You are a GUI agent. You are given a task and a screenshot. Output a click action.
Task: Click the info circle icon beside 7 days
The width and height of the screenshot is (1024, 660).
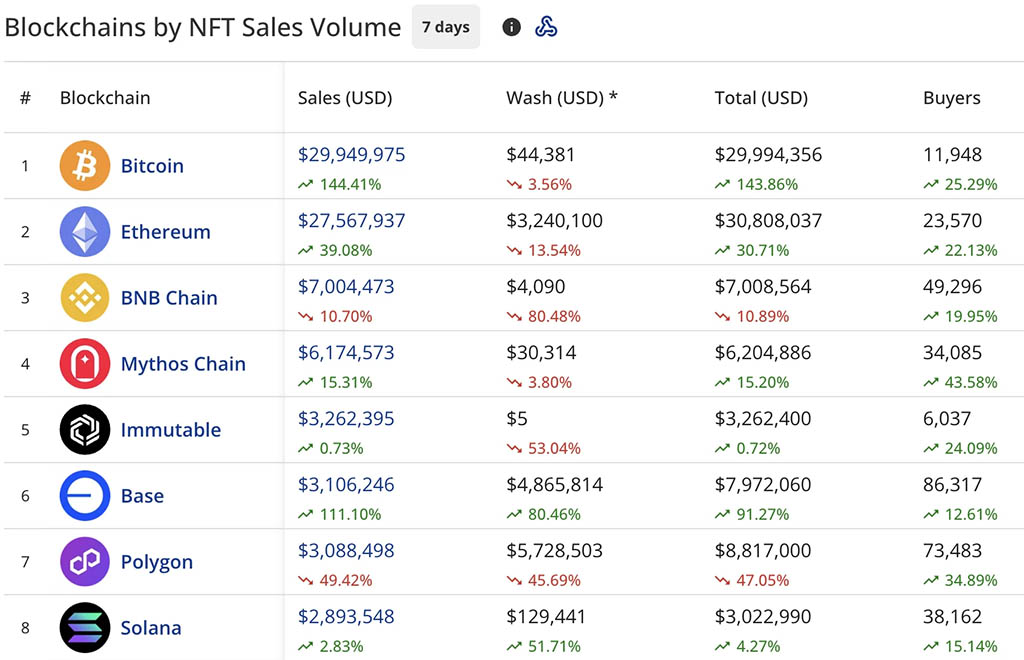pos(511,27)
